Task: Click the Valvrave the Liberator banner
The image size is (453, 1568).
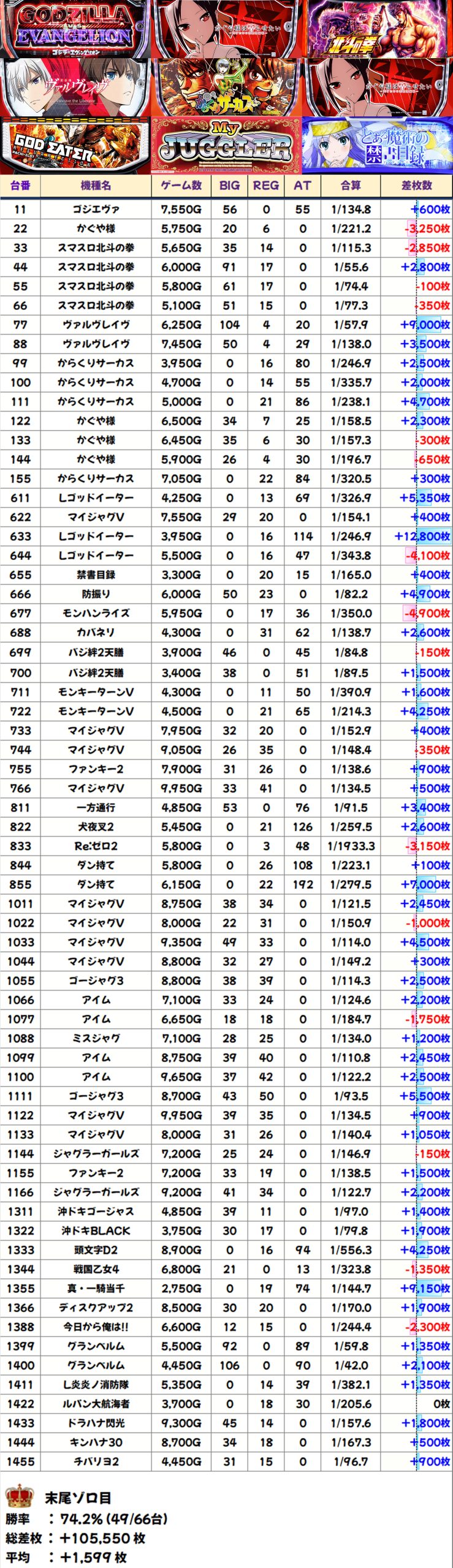Action: 75,87
